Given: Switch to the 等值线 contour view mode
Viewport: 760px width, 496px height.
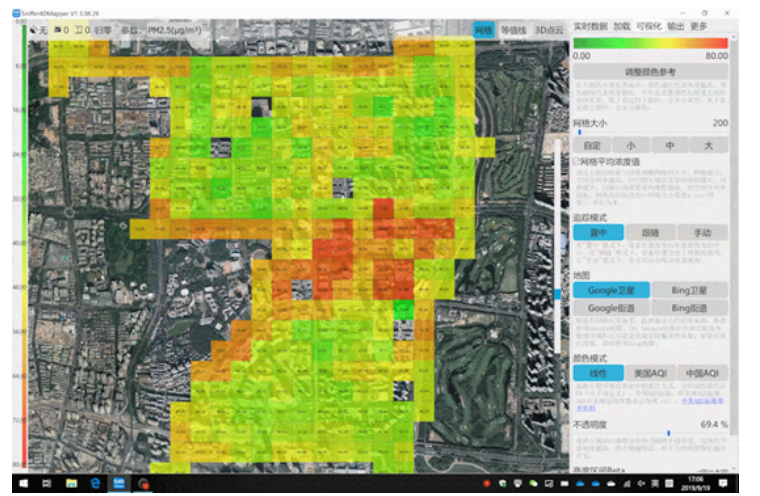Looking at the screenshot, I should pos(513,30).
